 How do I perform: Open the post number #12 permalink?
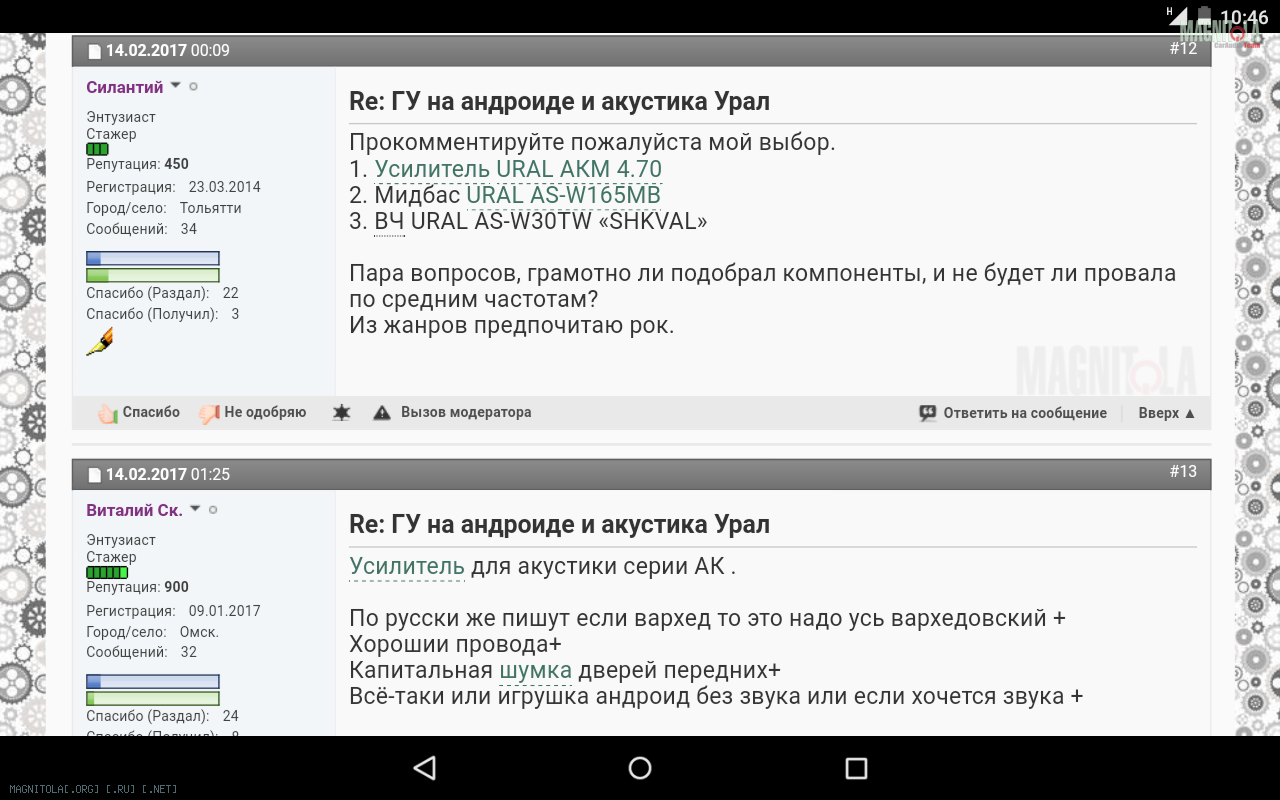coord(1183,48)
